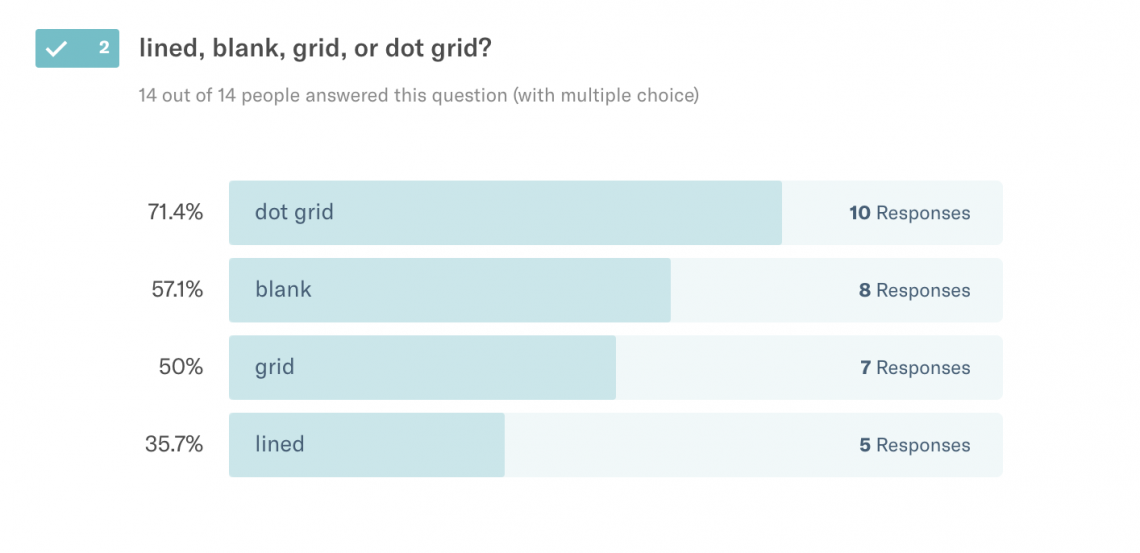The width and height of the screenshot is (1140, 553).
Task: Click the question number 2 badge
Action: click(103, 48)
